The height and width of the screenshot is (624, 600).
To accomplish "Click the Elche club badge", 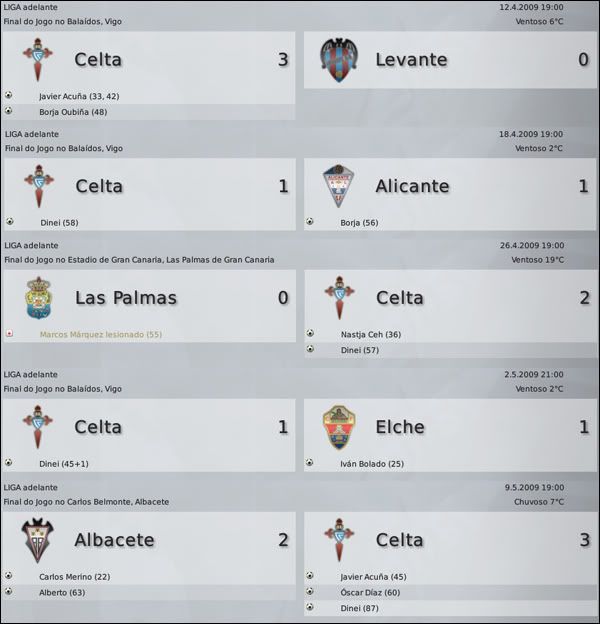I will point(339,427).
